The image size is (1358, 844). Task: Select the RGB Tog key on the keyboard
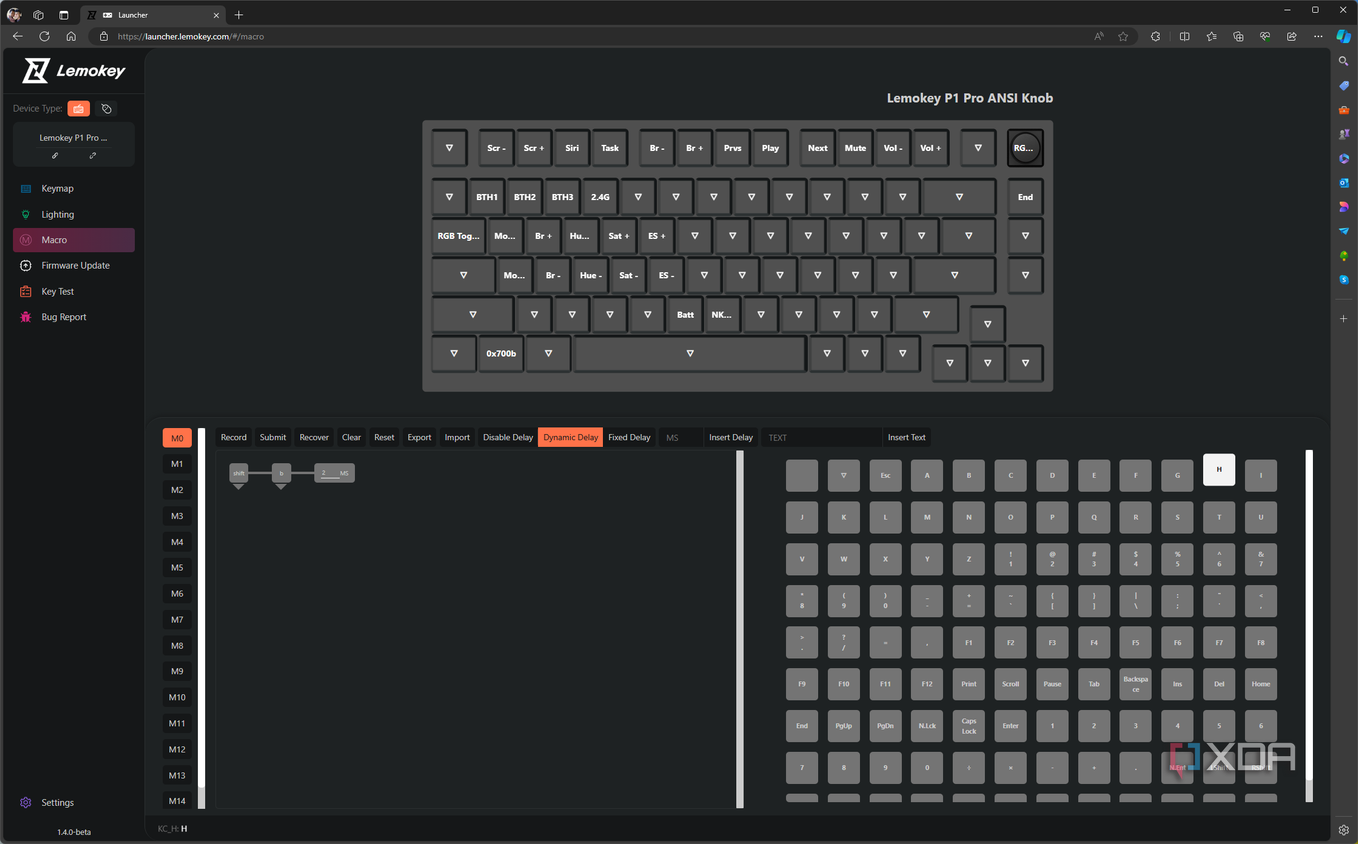pos(459,236)
